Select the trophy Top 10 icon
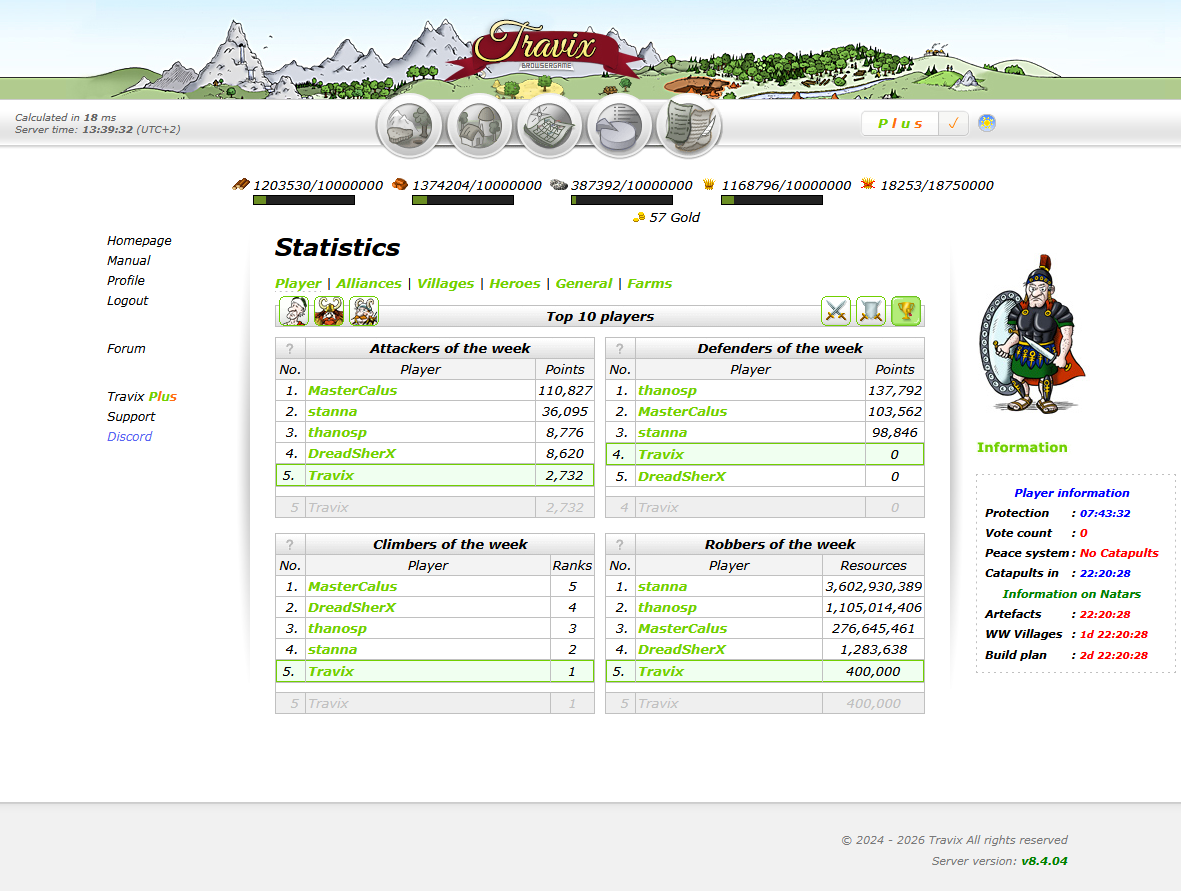1181x891 pixels. click(x=904, y=311)
